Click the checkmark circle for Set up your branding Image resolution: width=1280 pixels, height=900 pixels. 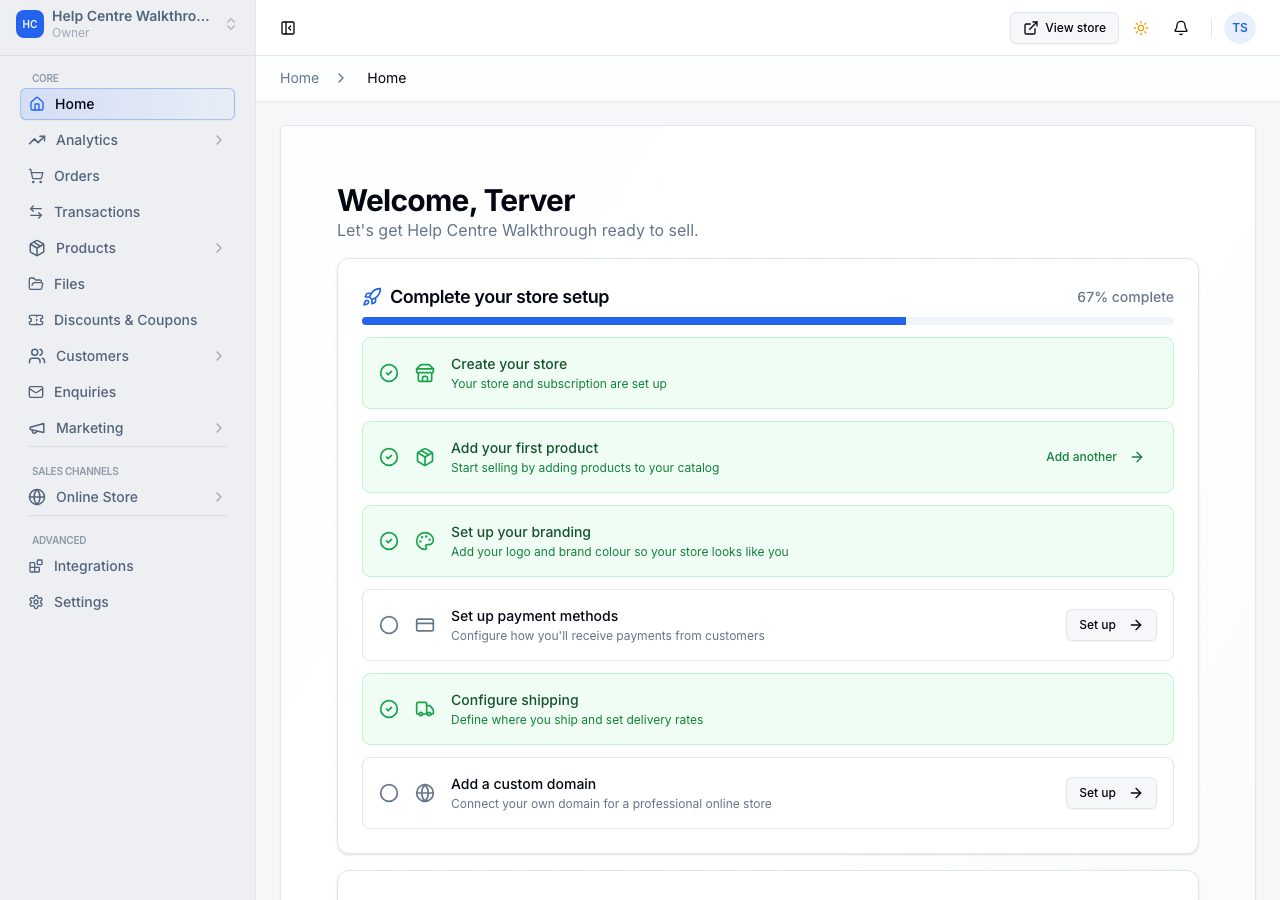(389, 541)
